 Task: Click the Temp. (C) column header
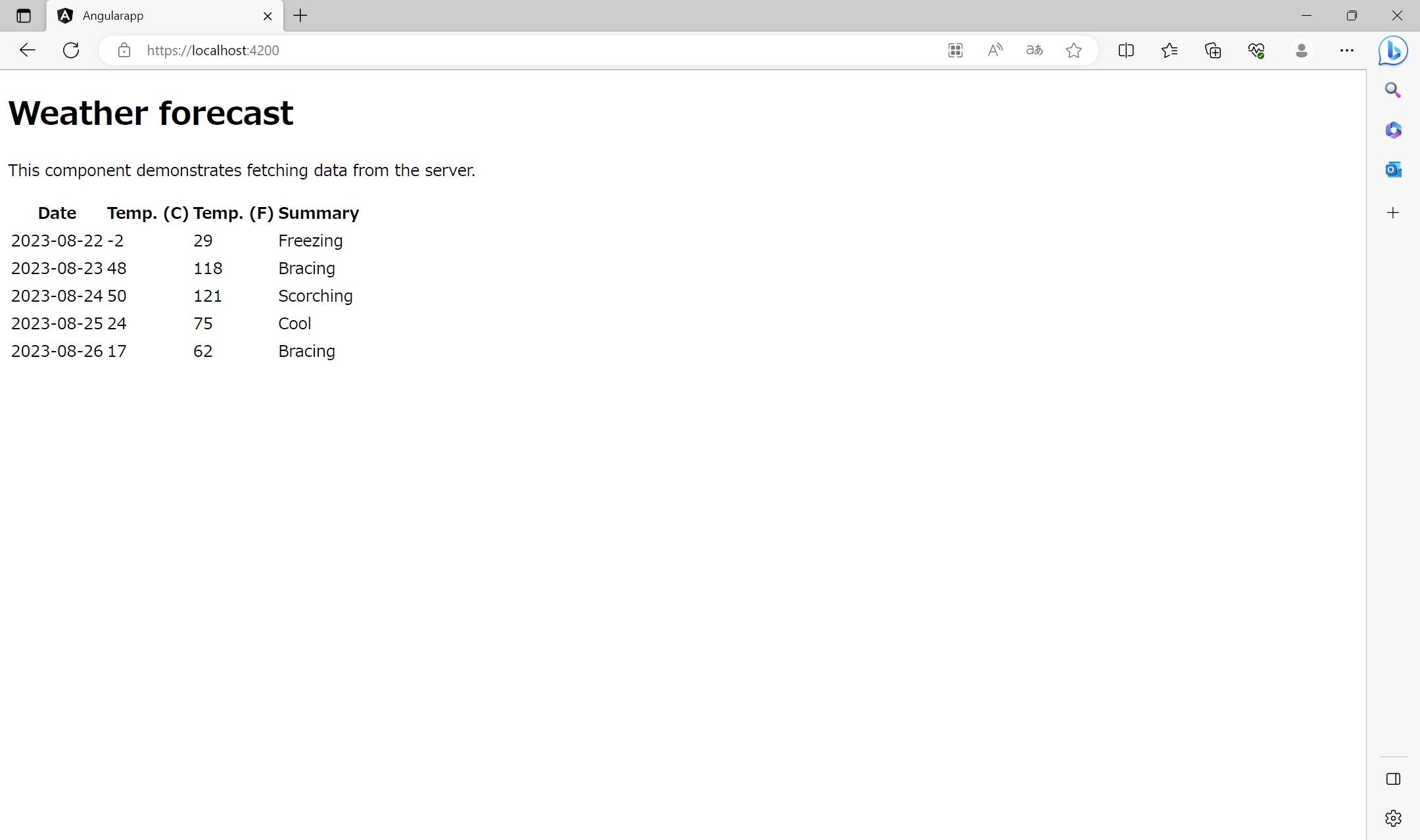[148, 213]
